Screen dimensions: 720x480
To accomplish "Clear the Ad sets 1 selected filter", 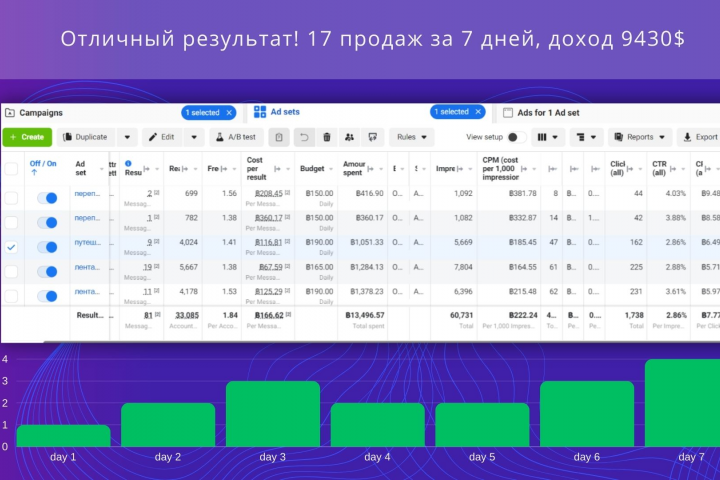I will [x=478, y=112].
